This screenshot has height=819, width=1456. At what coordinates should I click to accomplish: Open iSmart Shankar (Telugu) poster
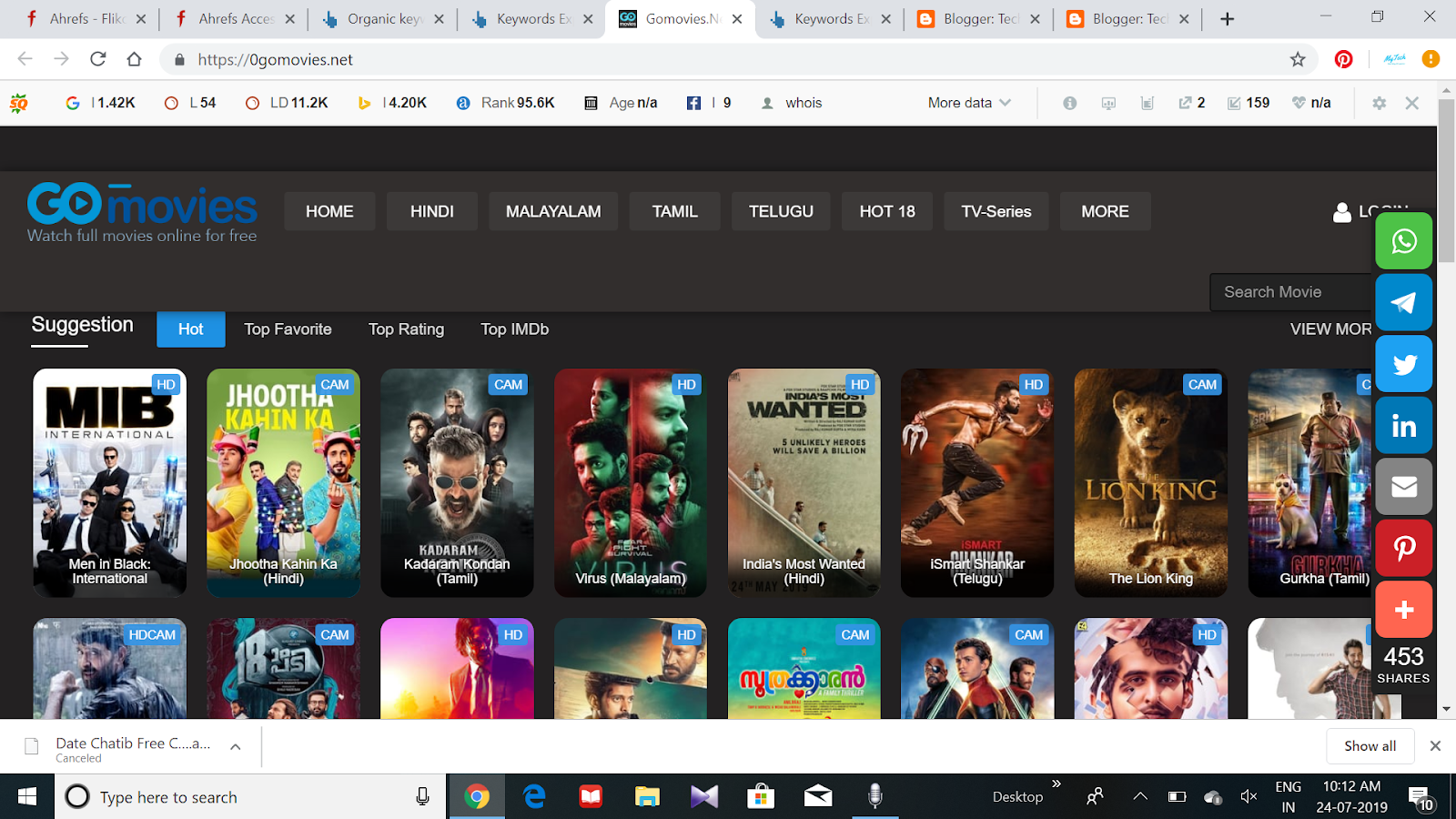977,483
